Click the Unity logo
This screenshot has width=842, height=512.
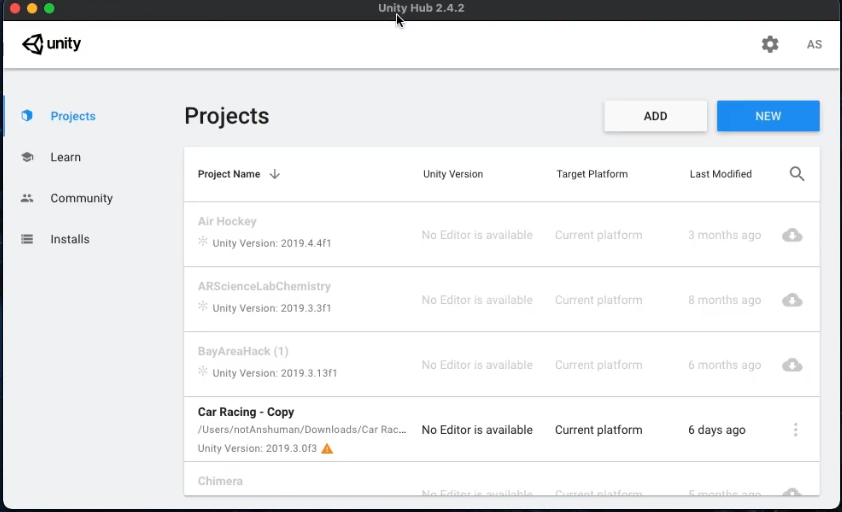(x=52, y=44)
